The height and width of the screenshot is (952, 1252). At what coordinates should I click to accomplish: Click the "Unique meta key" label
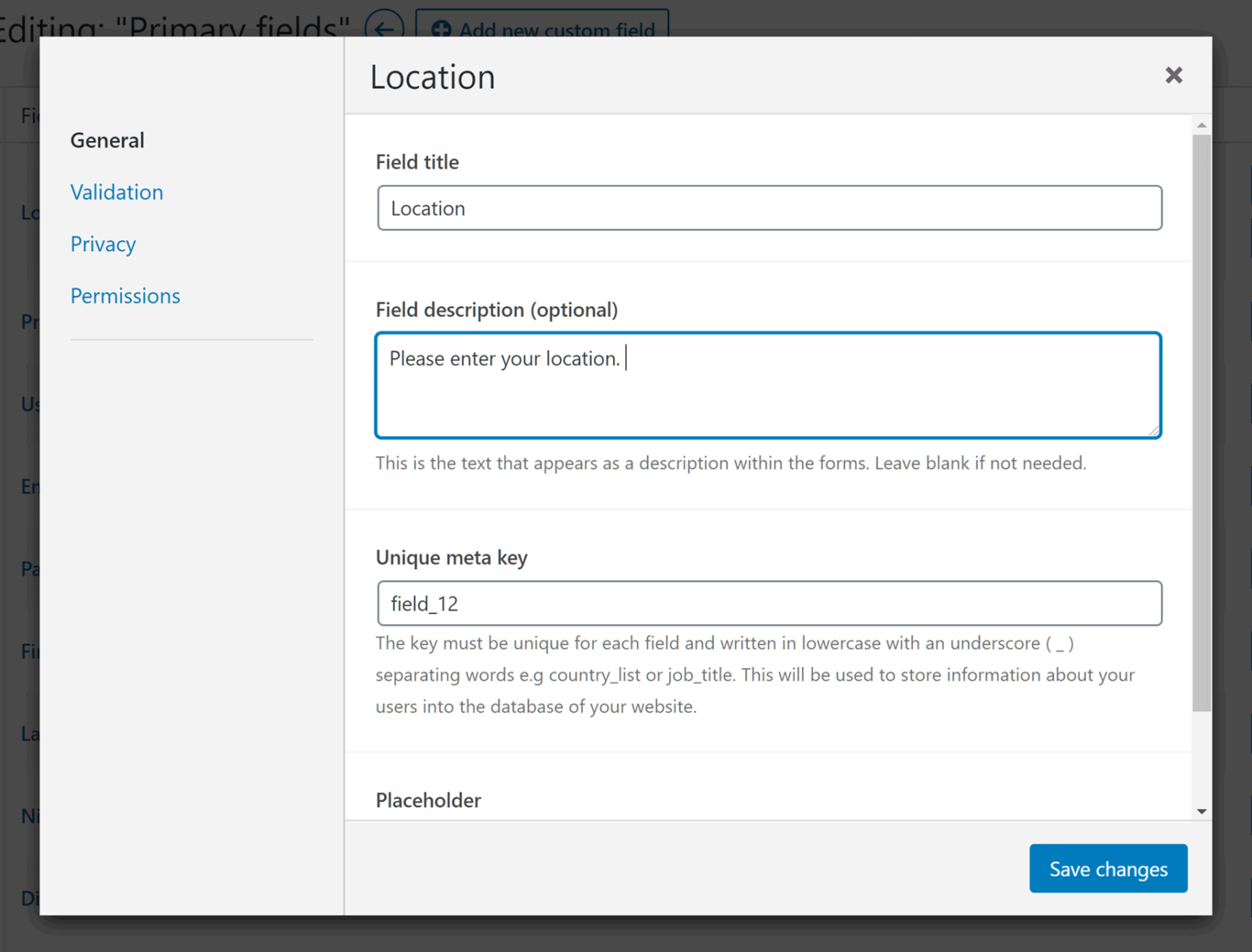tap(452, 558)
